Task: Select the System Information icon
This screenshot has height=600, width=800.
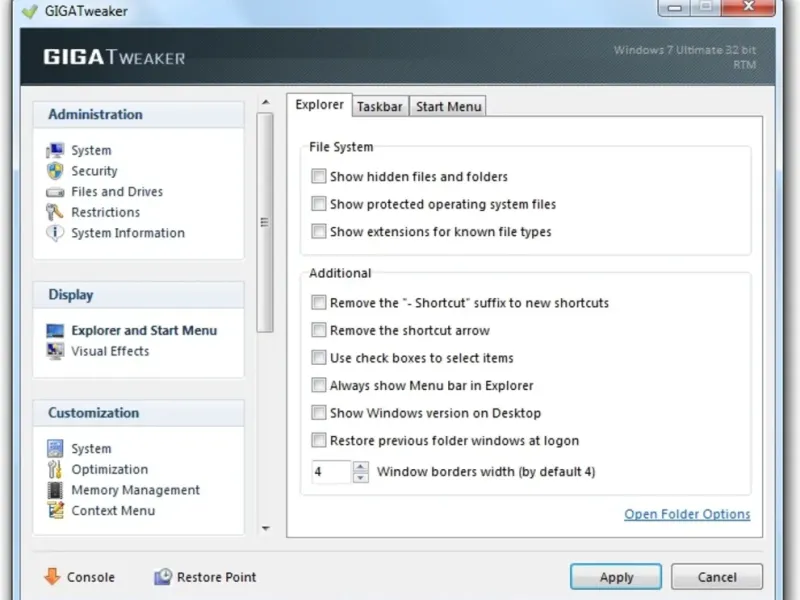Action: (55, 233)
